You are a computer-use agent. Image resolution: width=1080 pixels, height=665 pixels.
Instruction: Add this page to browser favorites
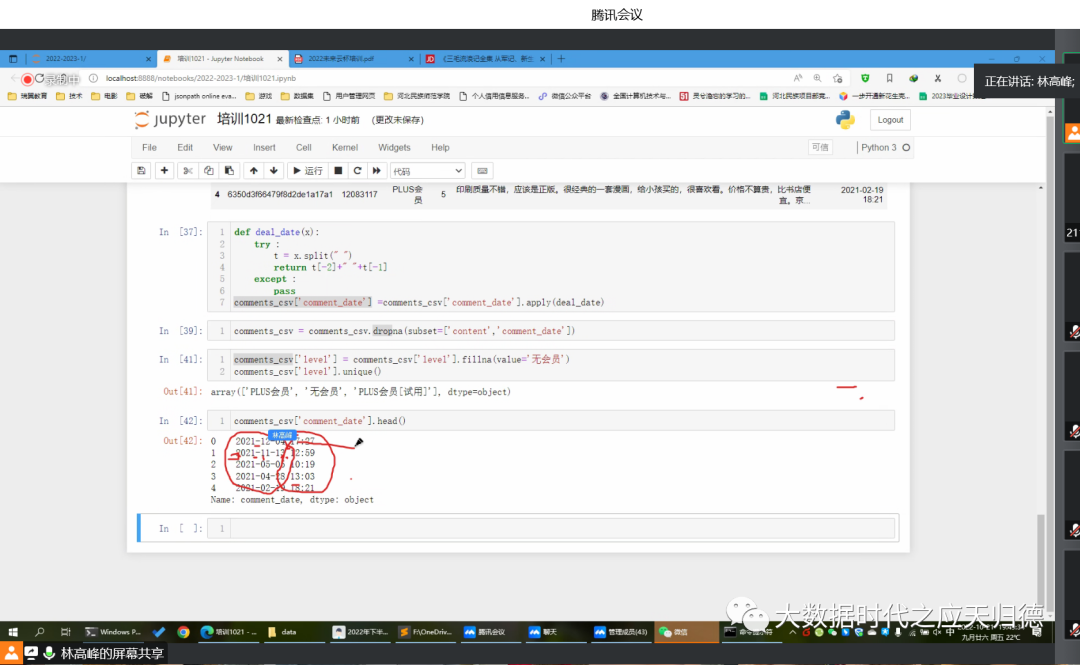(838, 79)
